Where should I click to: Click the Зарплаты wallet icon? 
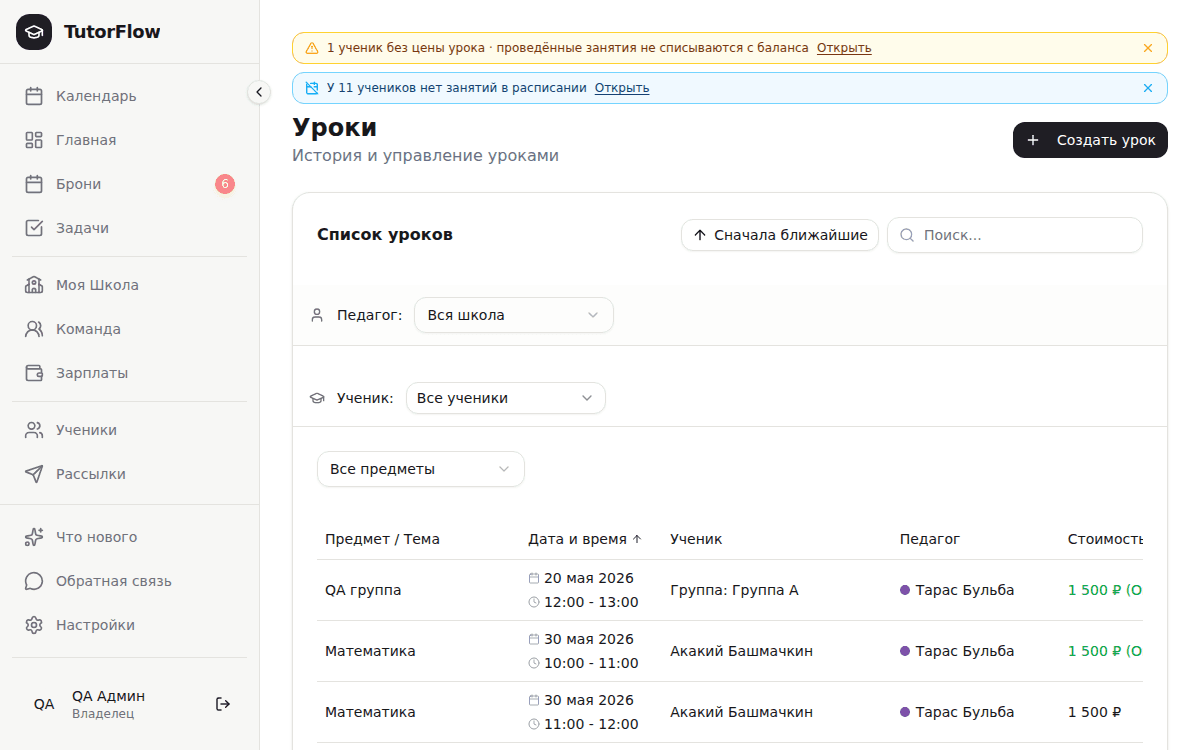tap(34, 373)
